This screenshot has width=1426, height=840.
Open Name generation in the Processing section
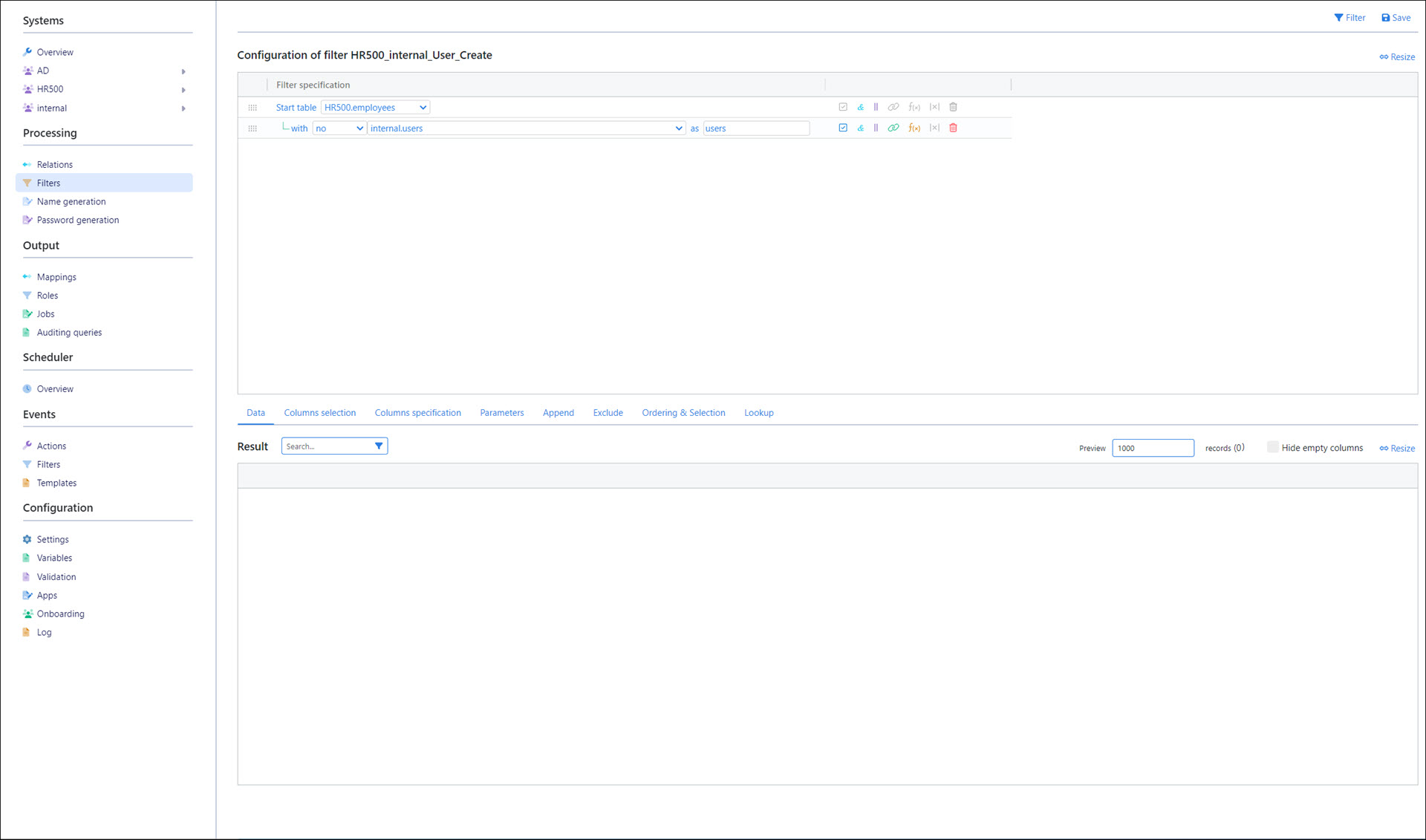tap(71, 201)
